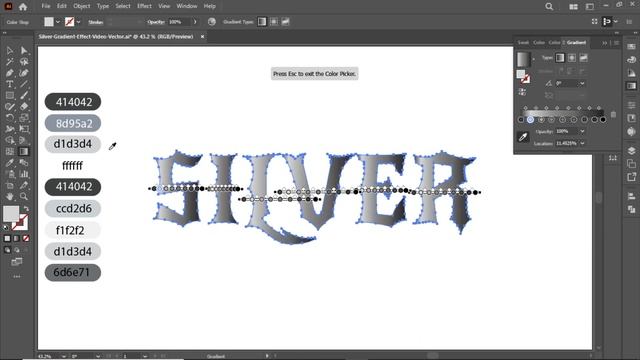Select the Curvature tool
This screenshot has width=640, height=360.
click(x=24, y=73)
